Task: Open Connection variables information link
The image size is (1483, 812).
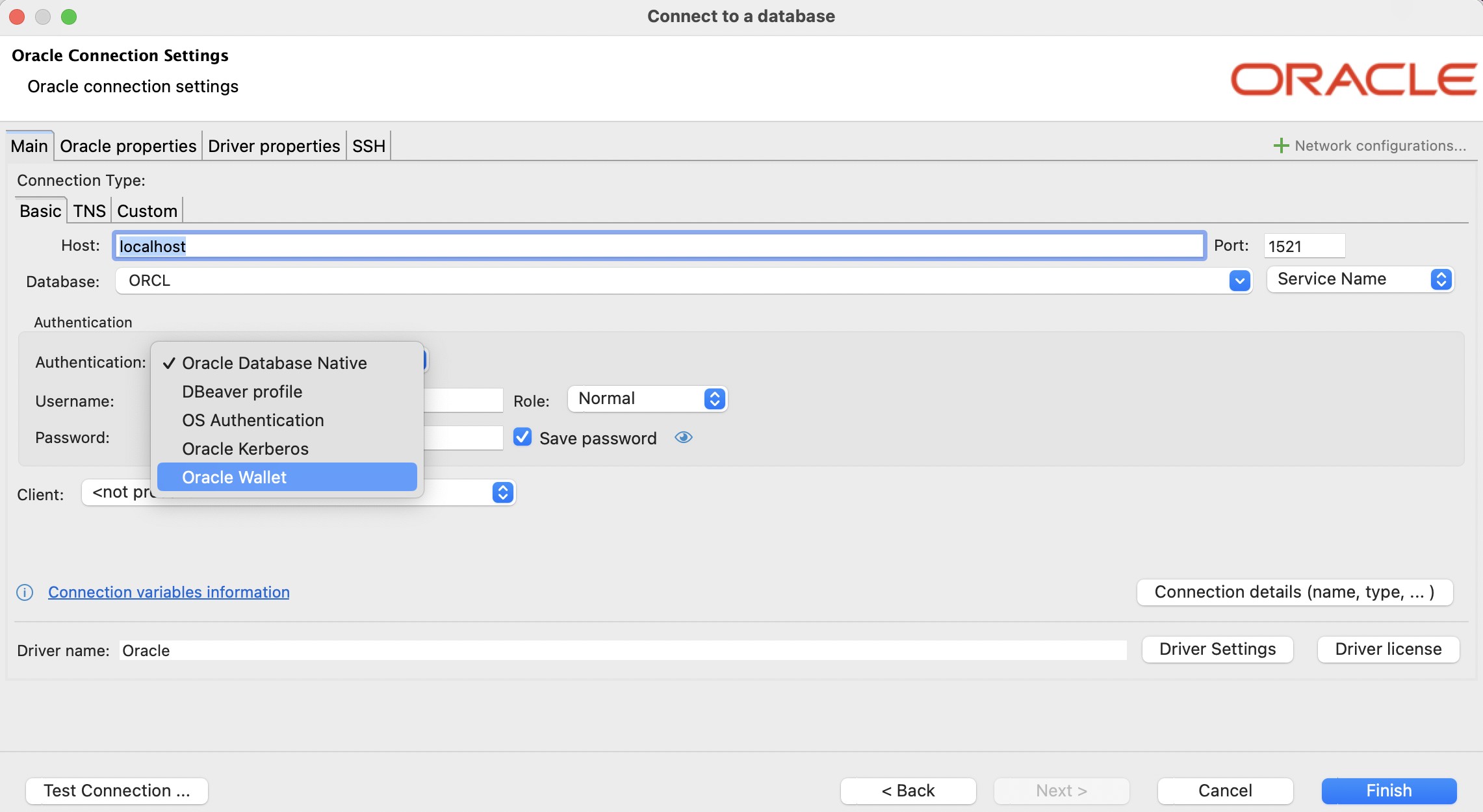Action: coord(169,592)
